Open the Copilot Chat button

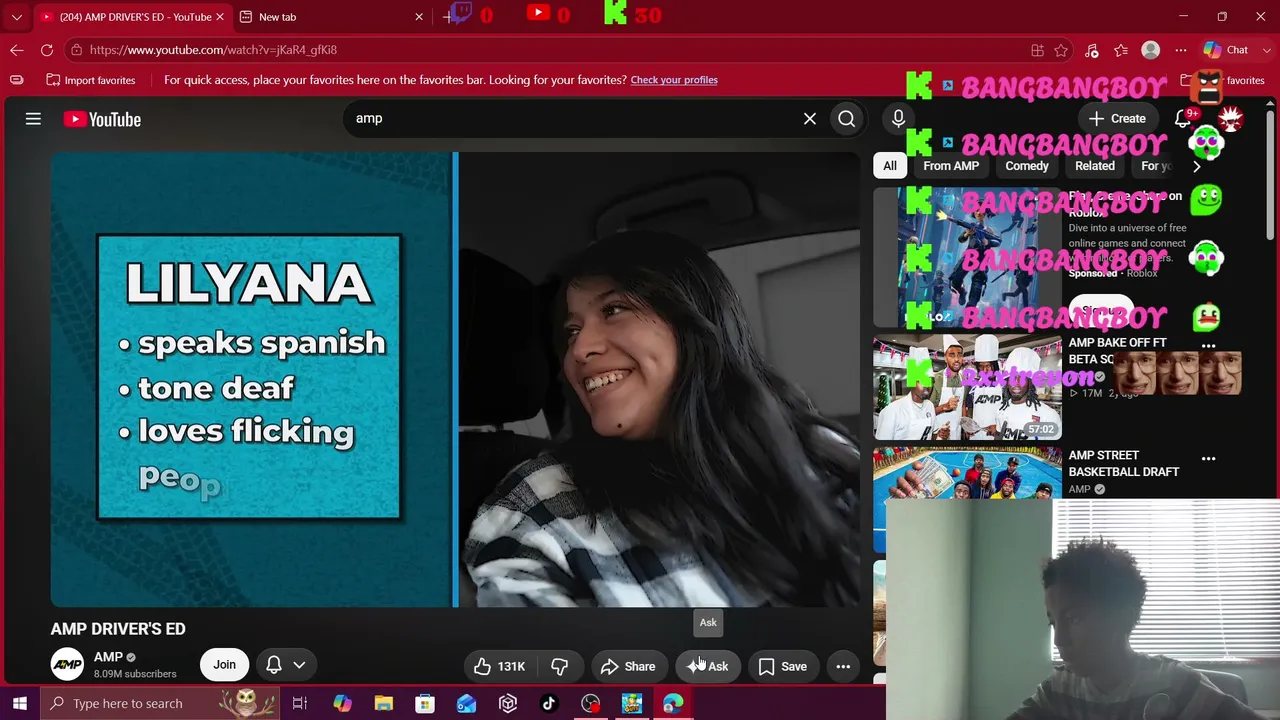click(1225, 50)
